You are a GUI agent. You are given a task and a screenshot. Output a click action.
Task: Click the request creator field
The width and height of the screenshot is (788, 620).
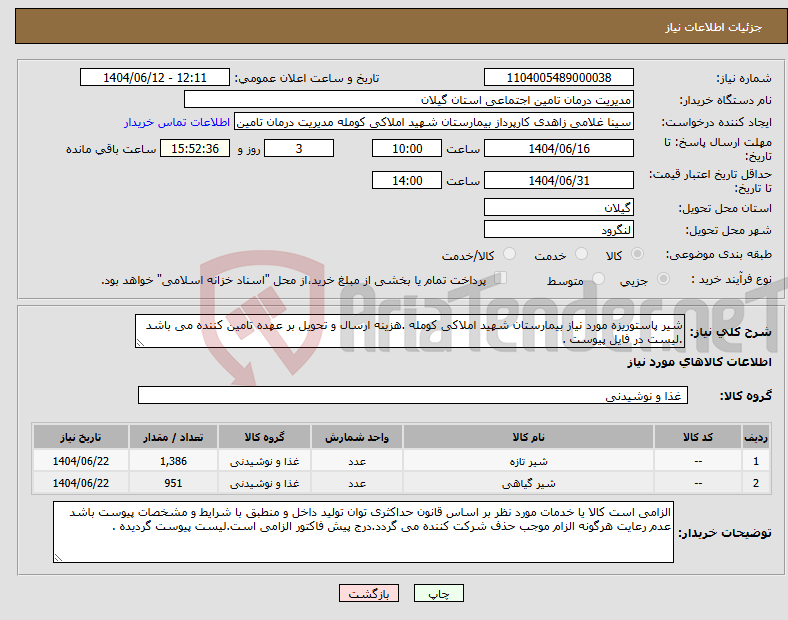434,122
